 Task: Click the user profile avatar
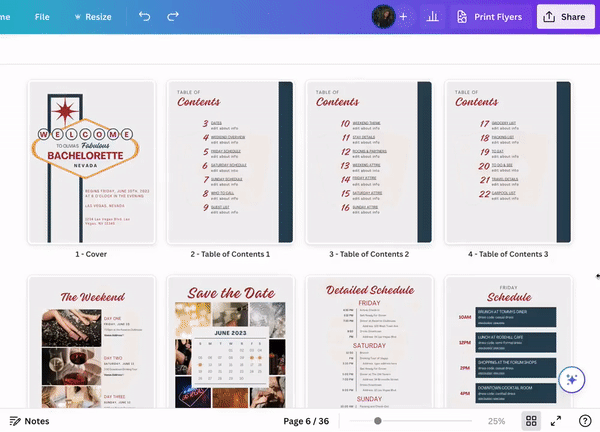point(383,17)
